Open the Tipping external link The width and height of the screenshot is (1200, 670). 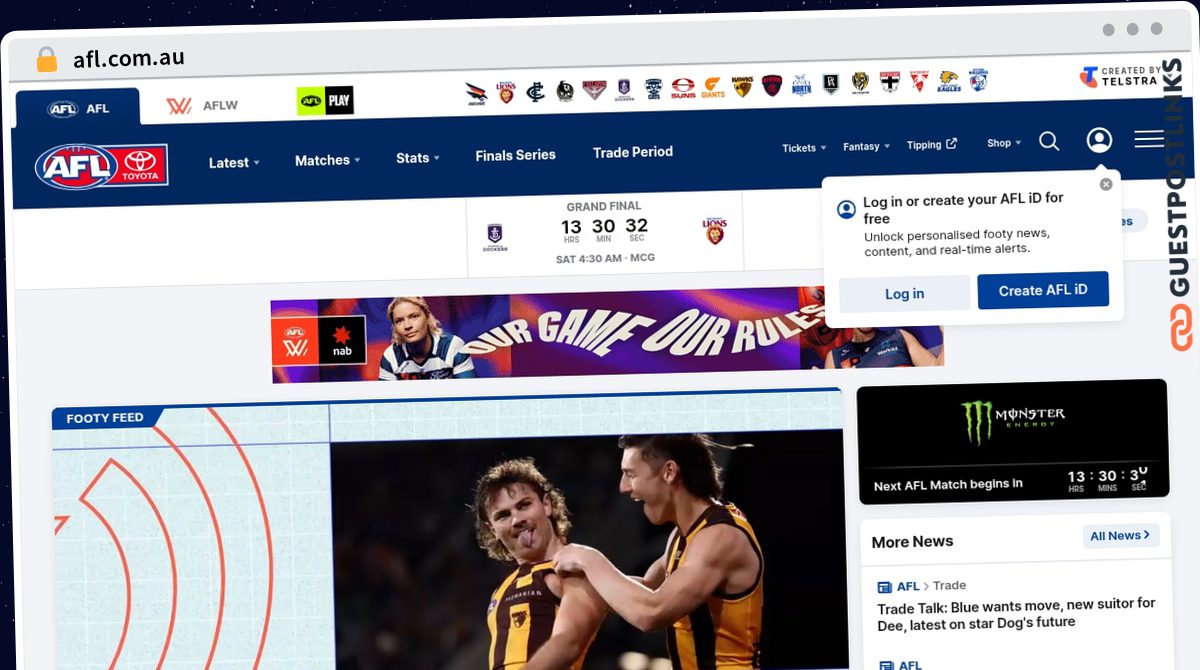pyautogui.click(x=932, y=145)
